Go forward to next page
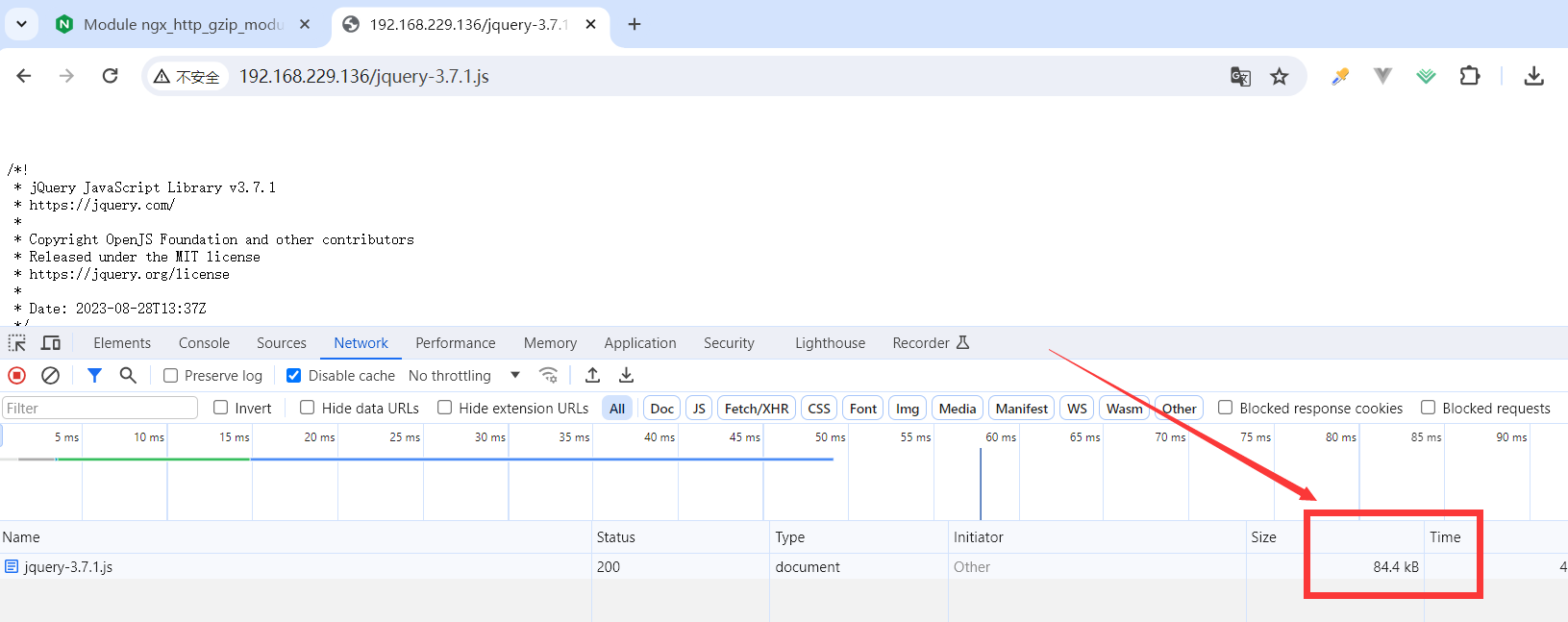1568x622 pixels. (x=66, y=76)
